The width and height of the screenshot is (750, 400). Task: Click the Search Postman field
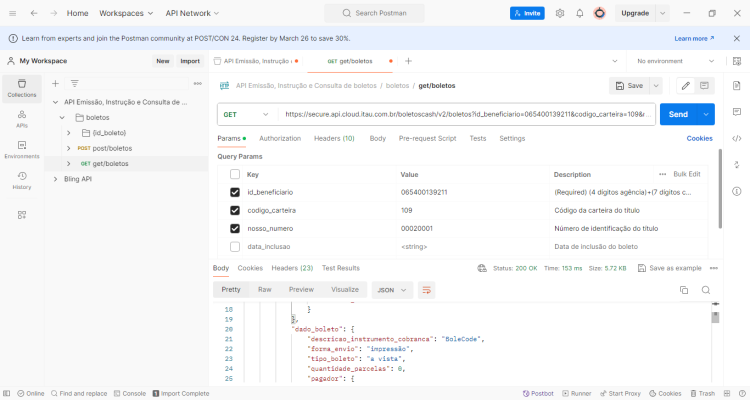point(374,13)
